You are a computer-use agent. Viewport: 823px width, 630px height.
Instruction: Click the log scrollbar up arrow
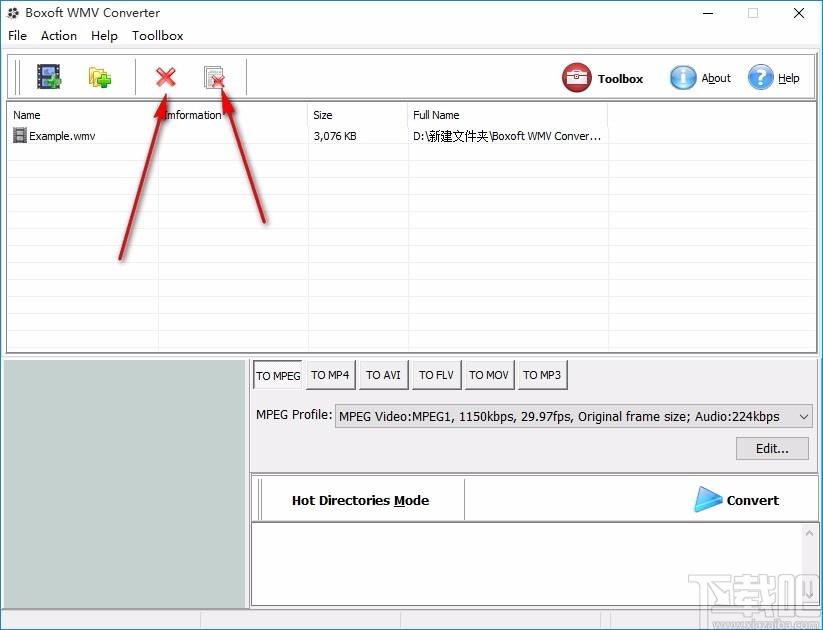pos(809,534)
